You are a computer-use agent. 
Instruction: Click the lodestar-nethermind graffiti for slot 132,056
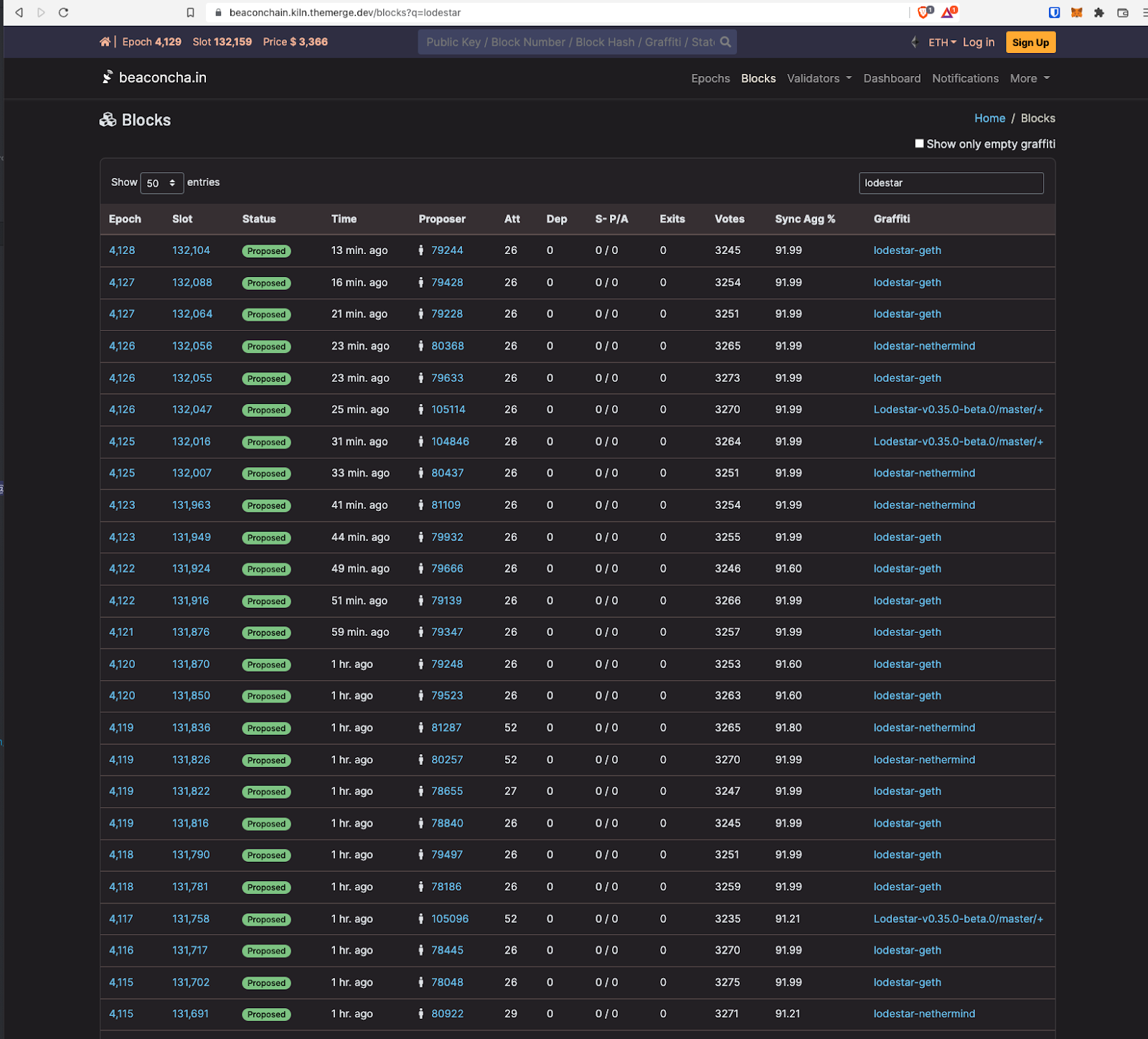[924, 346]
